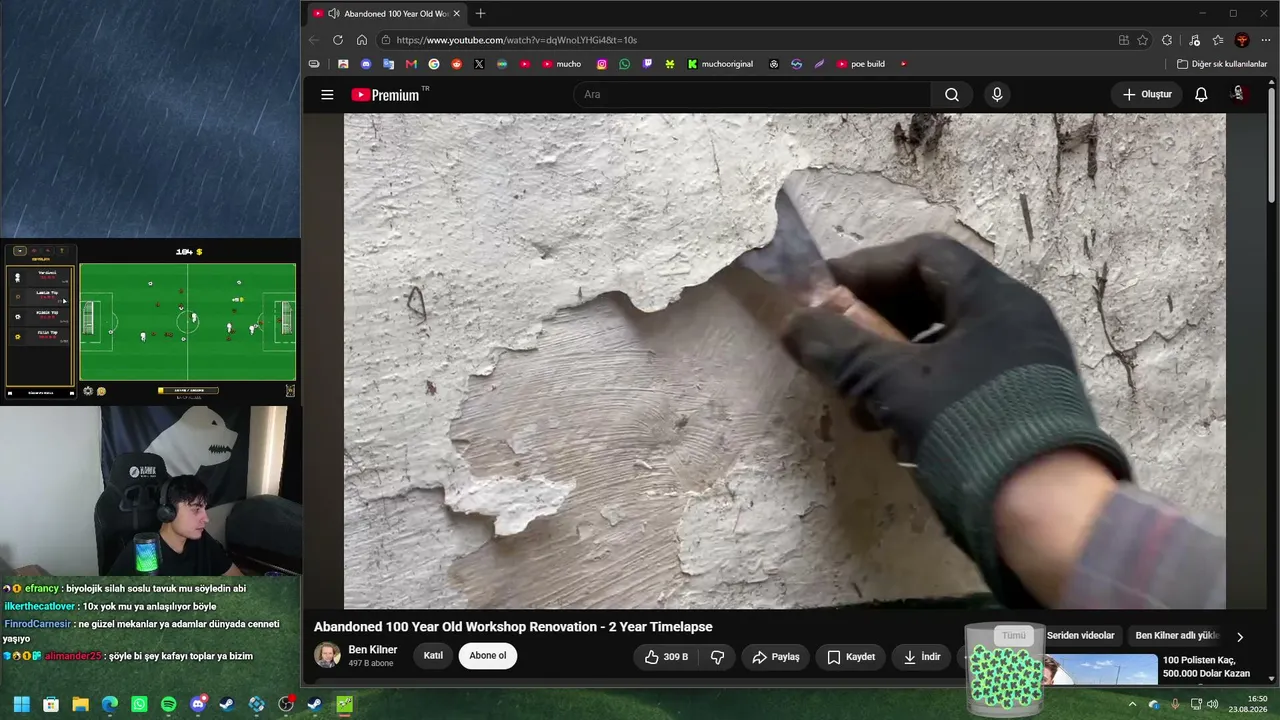Focus the YouTube Ara search field
Viewport: 1280px width, 720px height.
[x=753, y=95]
